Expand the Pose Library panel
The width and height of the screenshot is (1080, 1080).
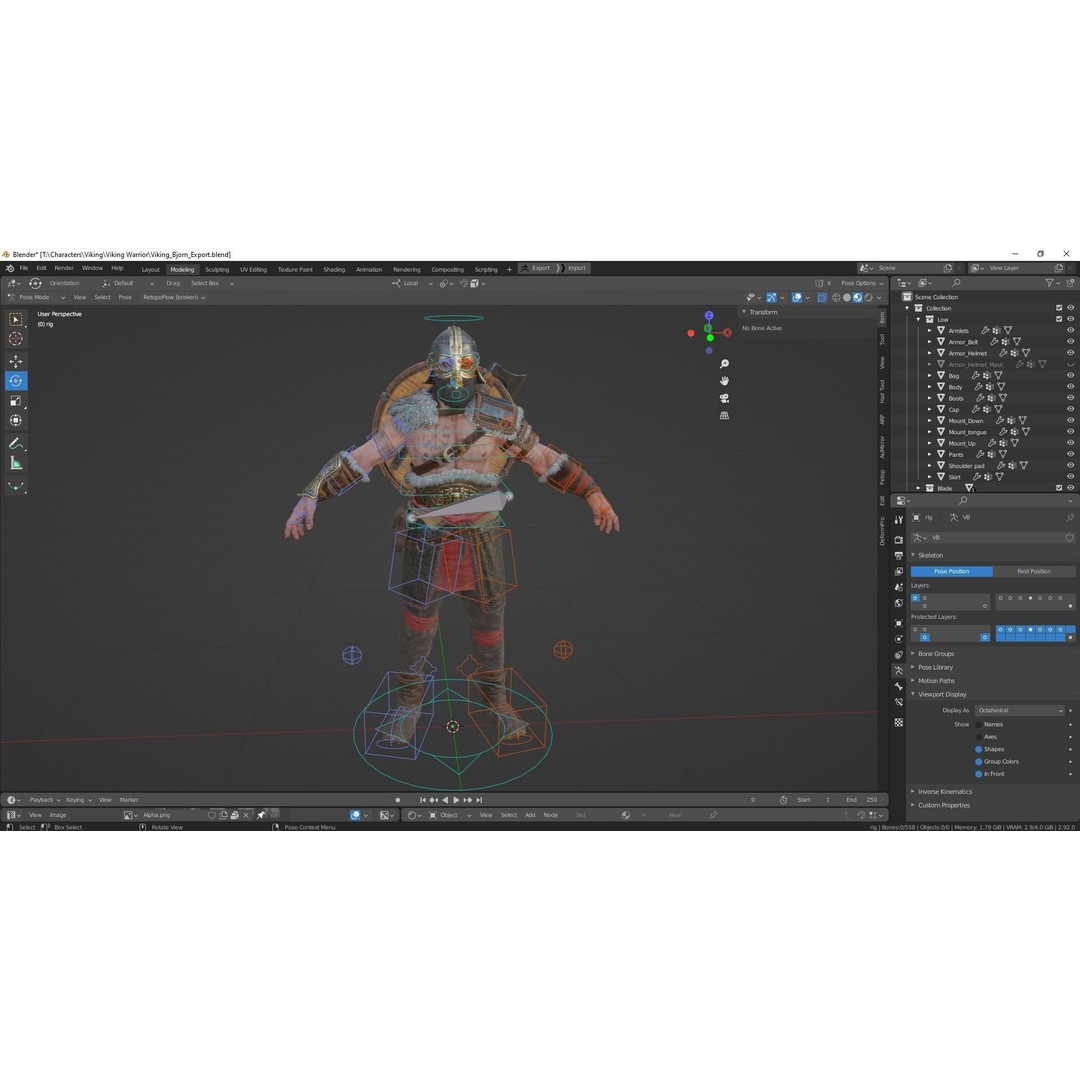click(935, 667)
